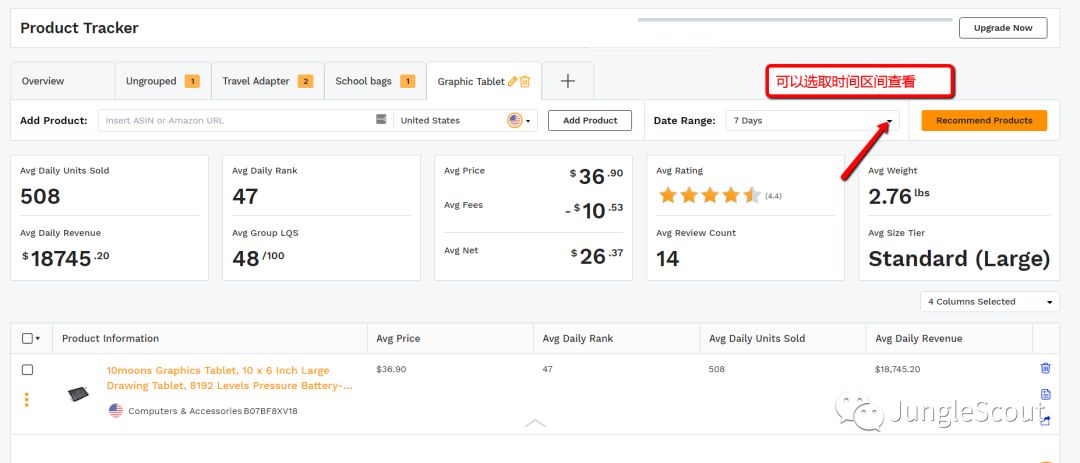This screenshot has width=1080, height=463.
Task: Open notes document icon for 10moons product
Action: [x=1045, y=394]
